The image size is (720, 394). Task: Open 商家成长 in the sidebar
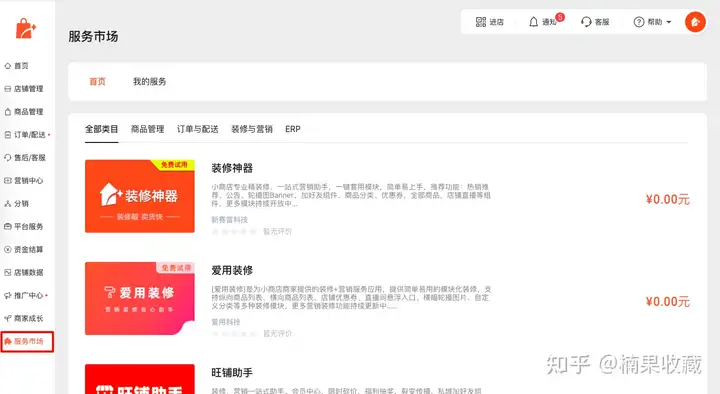(28, 318)
